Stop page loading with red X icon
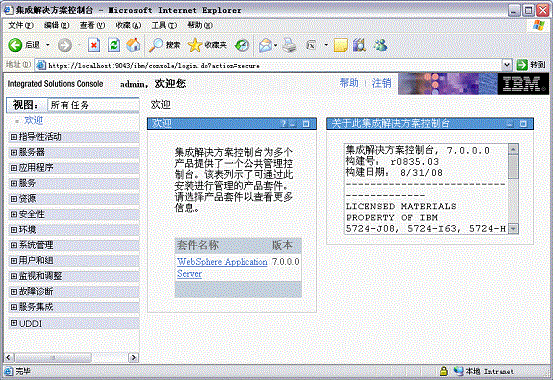 [94, 45]
